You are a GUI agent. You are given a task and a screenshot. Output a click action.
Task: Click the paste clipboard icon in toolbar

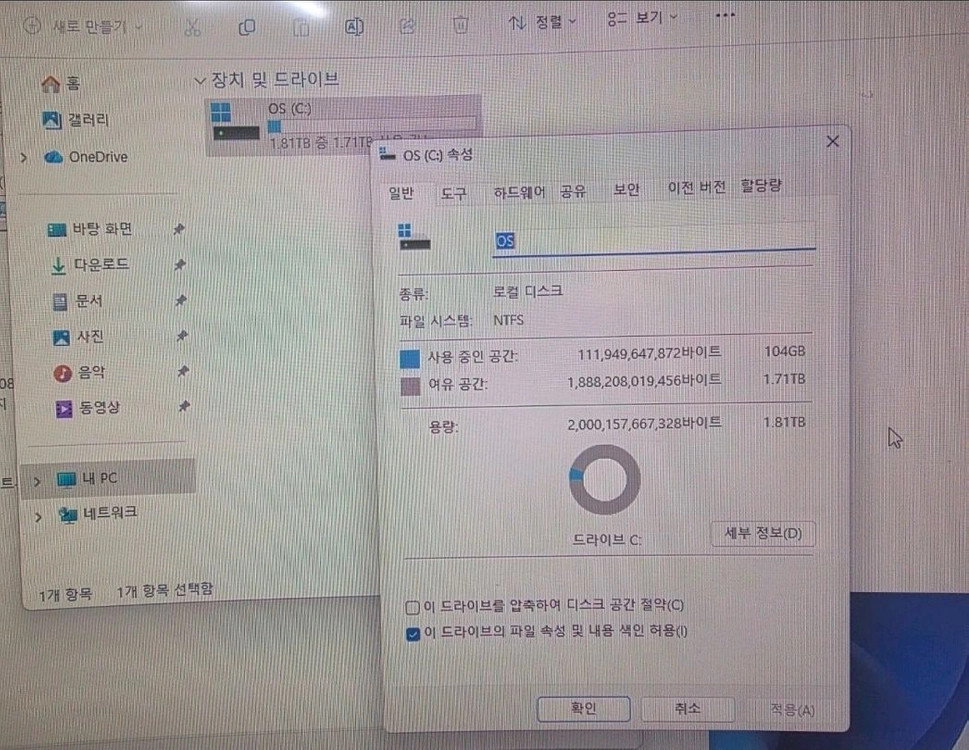pyautogui.click(x=301, y=27)
